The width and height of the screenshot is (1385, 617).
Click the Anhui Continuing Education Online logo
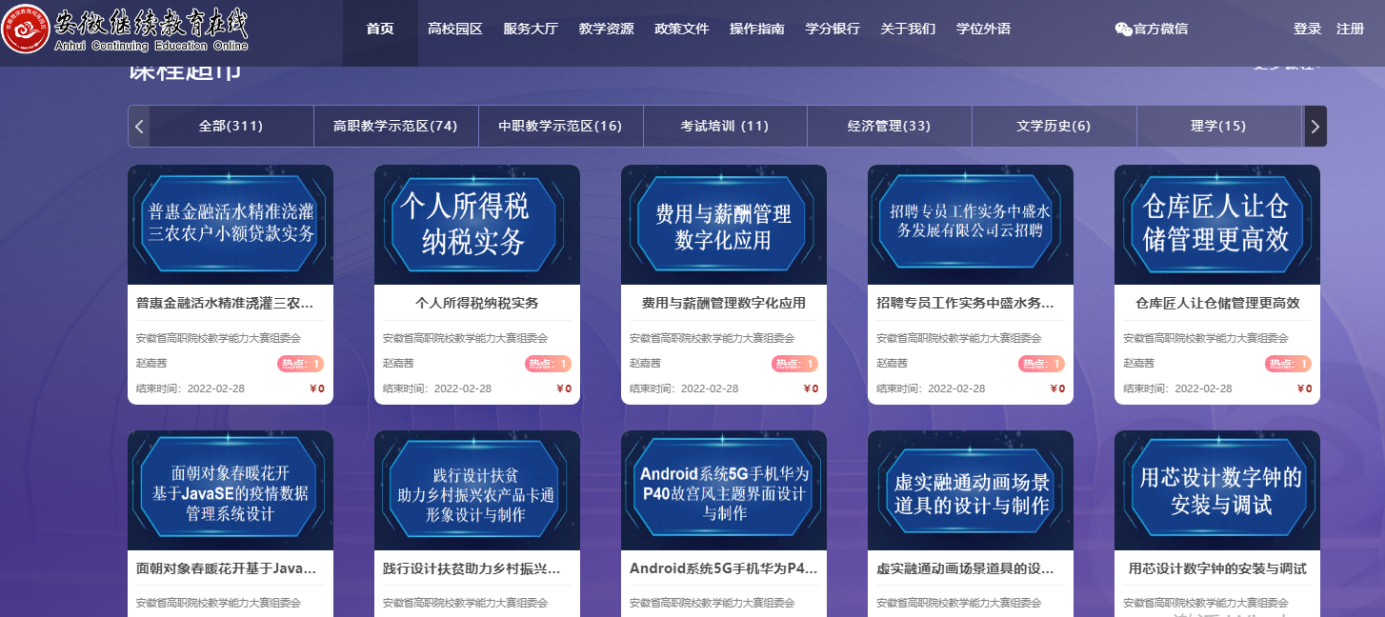click(126, 30)
